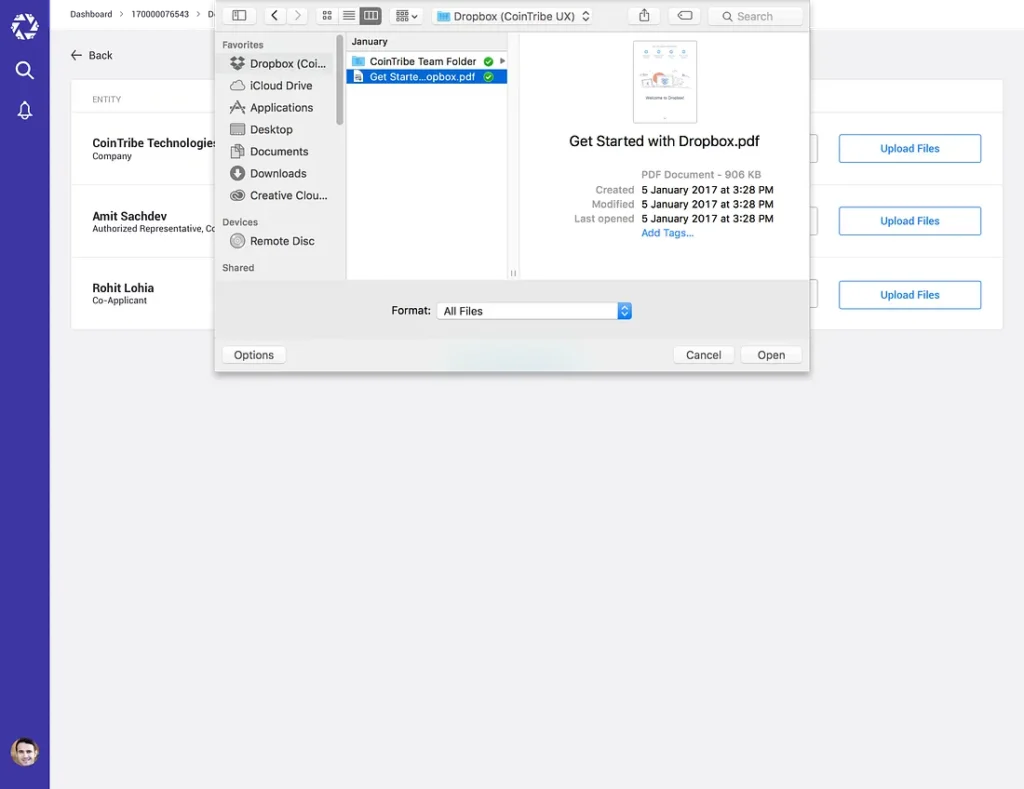
Task: Open the Format All Files dropdown
Action: point(534,311)
